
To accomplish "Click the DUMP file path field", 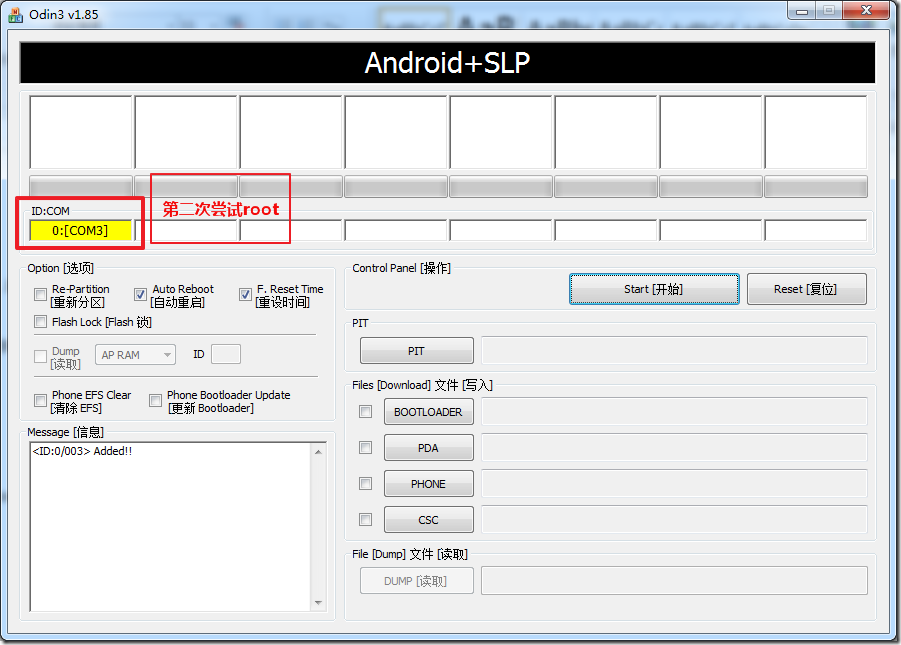I will point(674,581).
